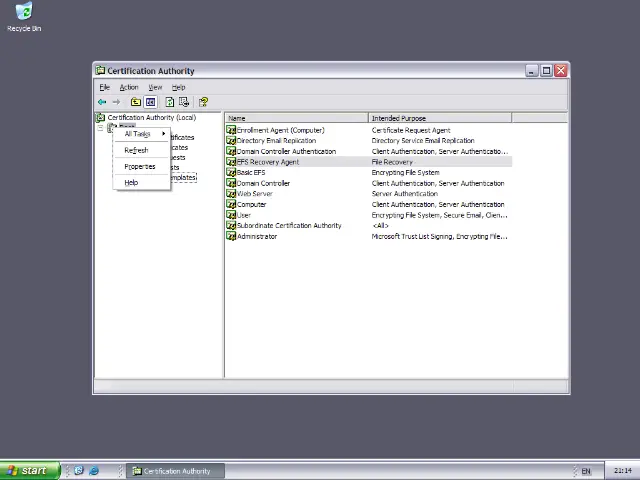
Task: Select Certification Authority (Local) root node
Action: tap(151, 118)
